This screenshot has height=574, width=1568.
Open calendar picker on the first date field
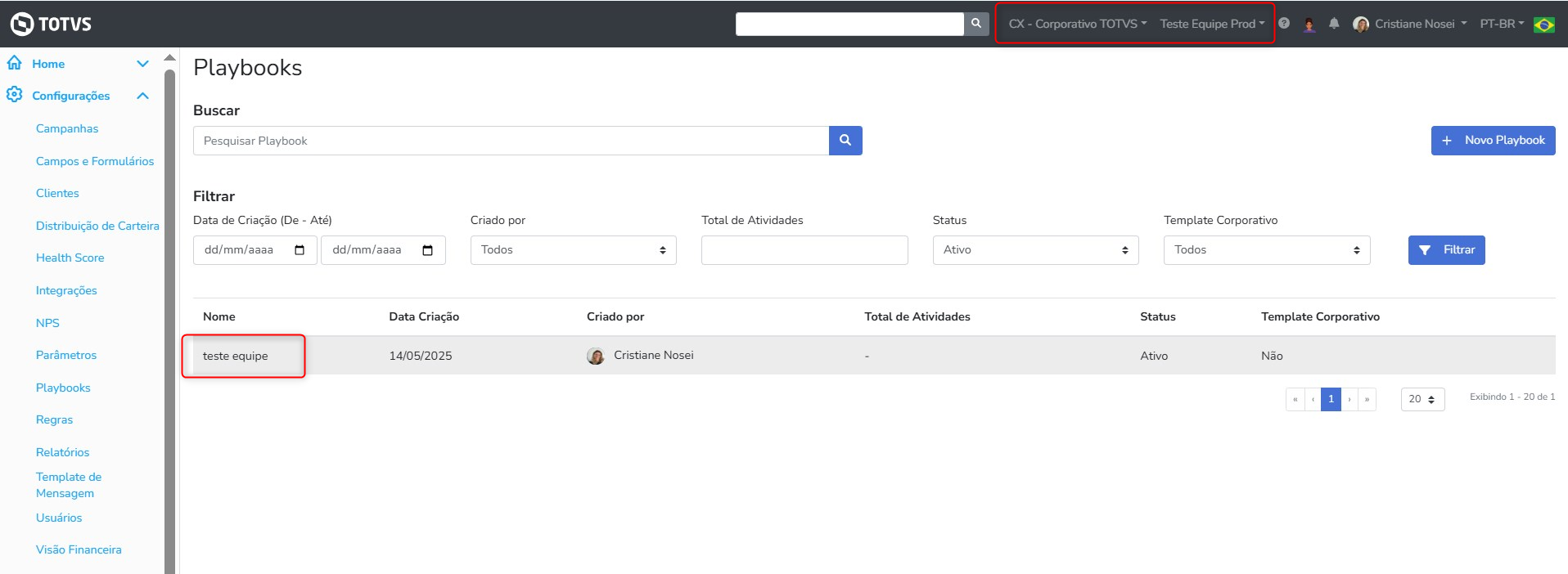[x=300, y=250]
